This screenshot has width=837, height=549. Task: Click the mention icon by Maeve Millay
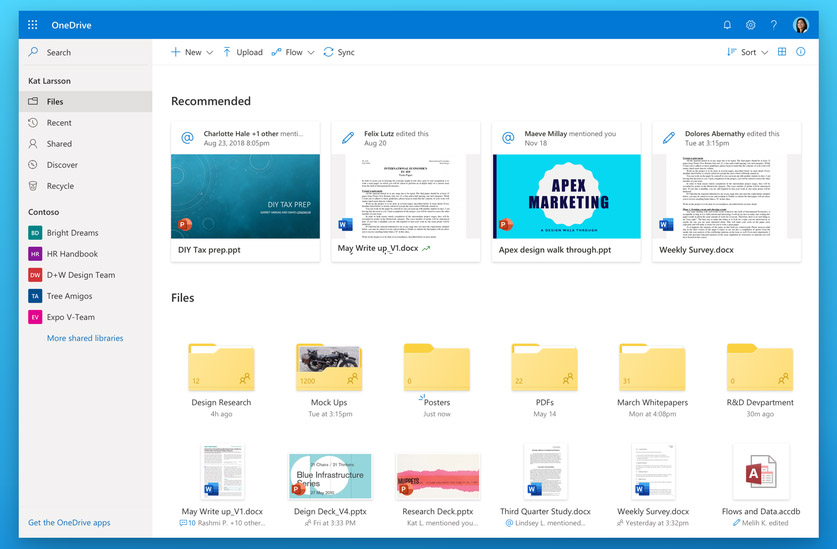click(x=508, y=138)
